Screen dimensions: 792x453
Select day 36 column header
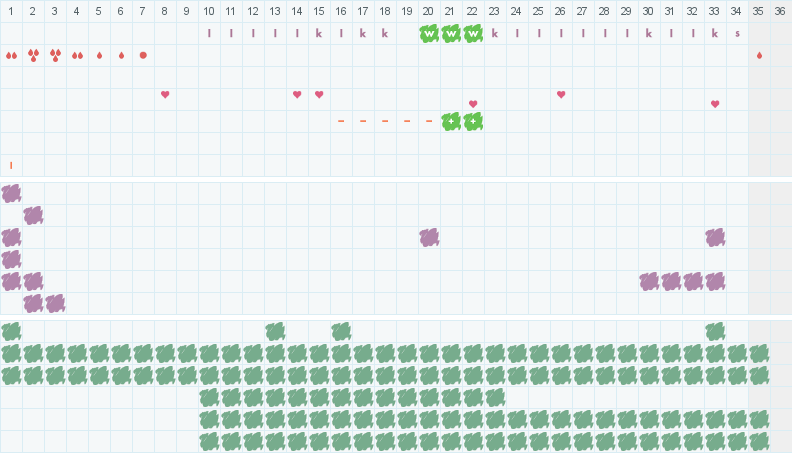coord(781,11)
